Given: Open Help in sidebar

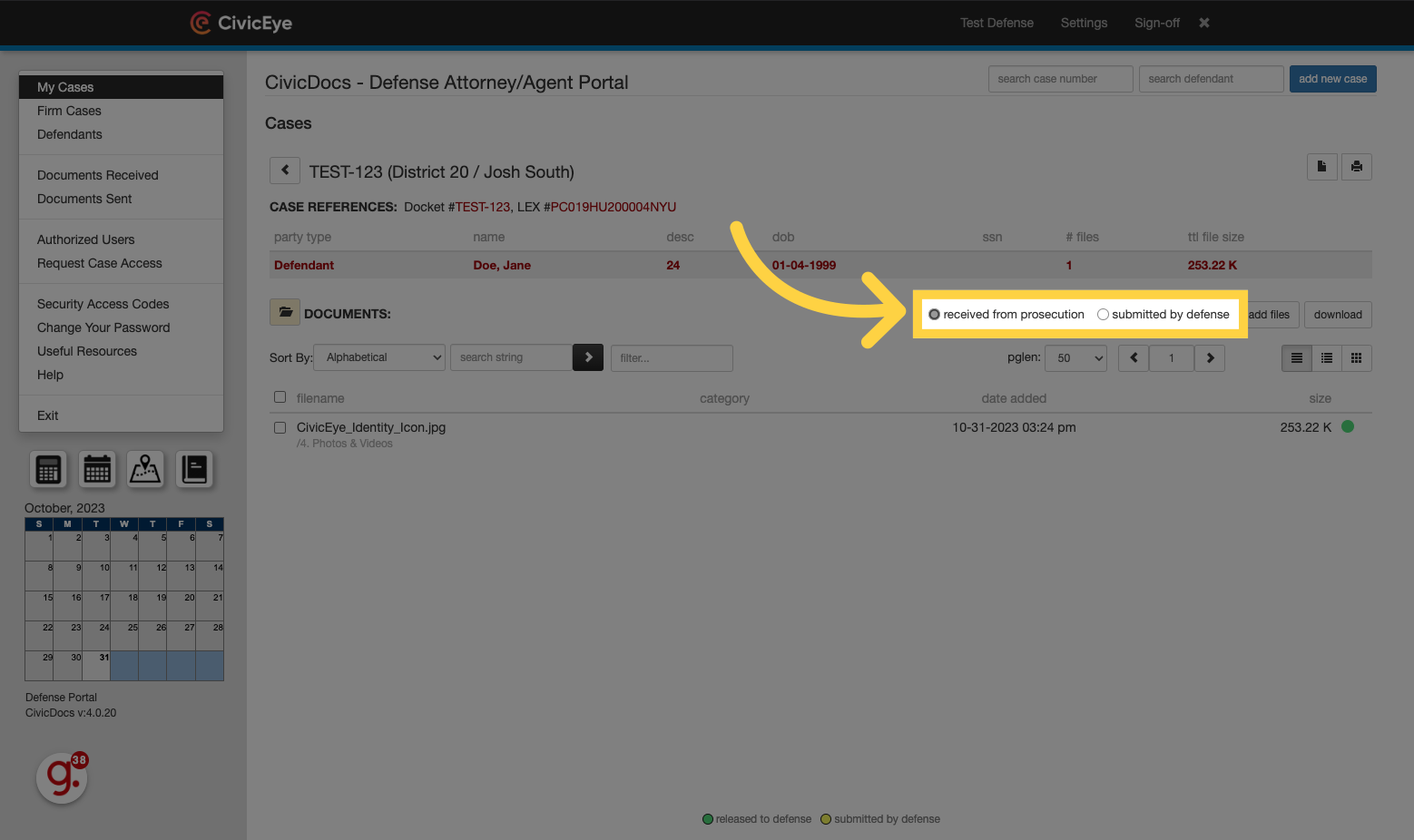Looking at the screenshot, I should click(121, 375).
